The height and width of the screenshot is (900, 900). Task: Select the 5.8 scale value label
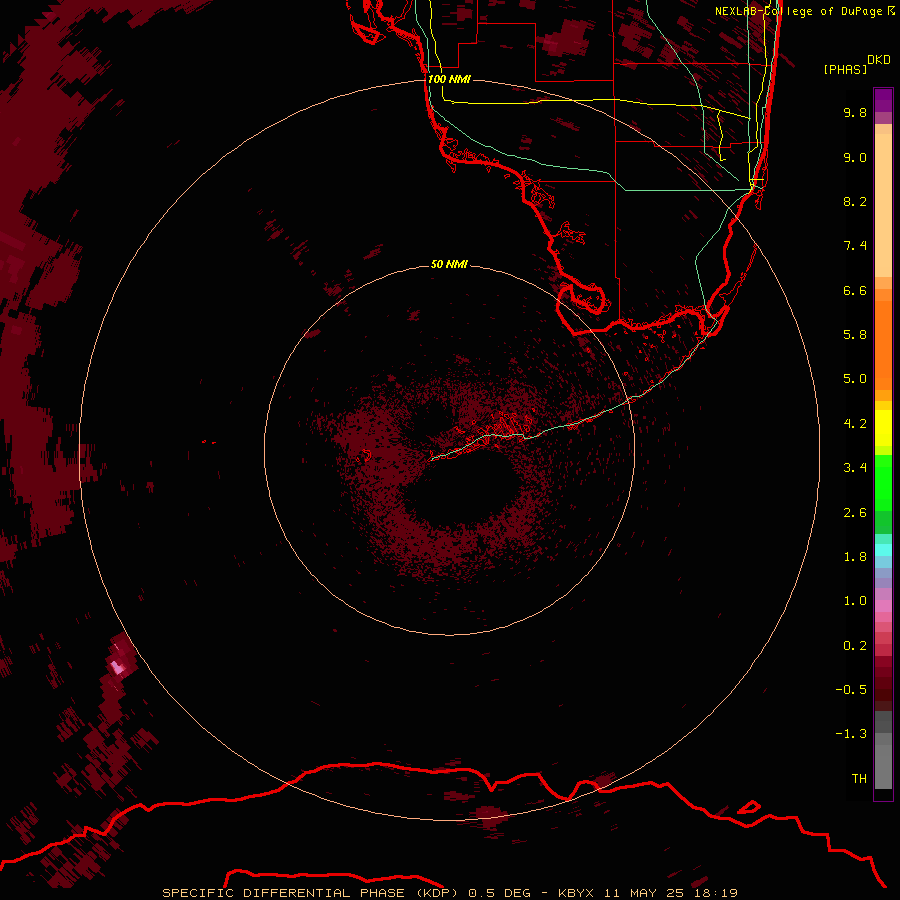coord(855,335)
